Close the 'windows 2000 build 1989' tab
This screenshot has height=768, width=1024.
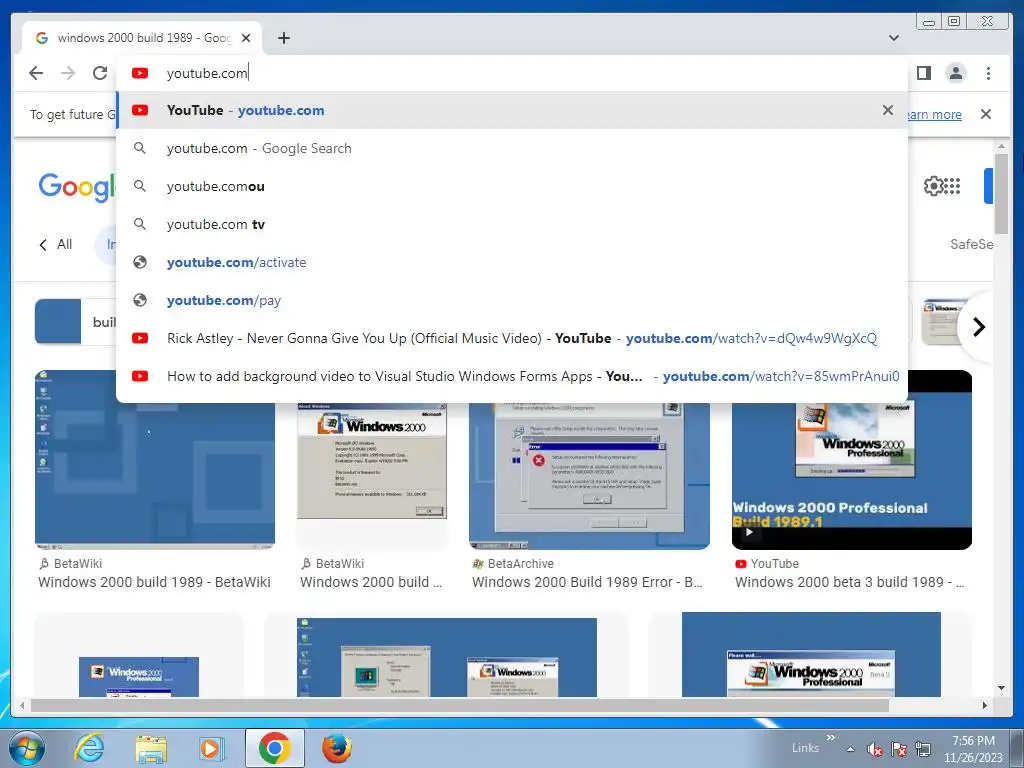[246, 38]
